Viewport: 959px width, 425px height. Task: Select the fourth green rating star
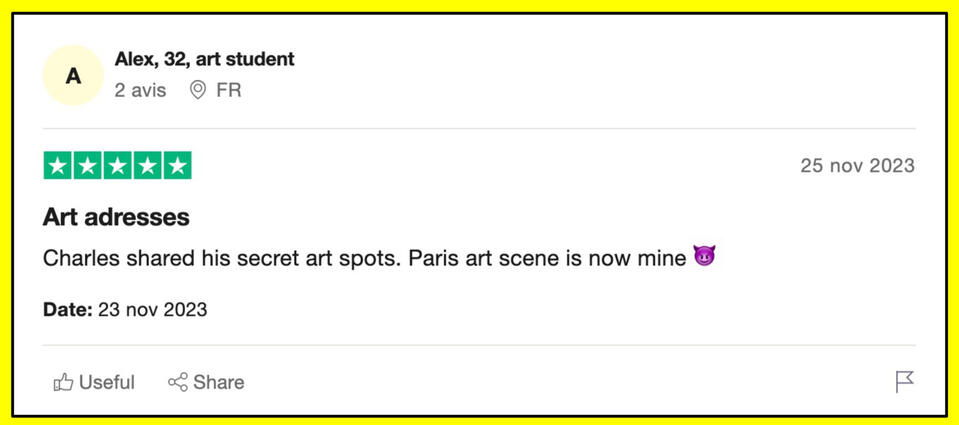pos(148,166)
